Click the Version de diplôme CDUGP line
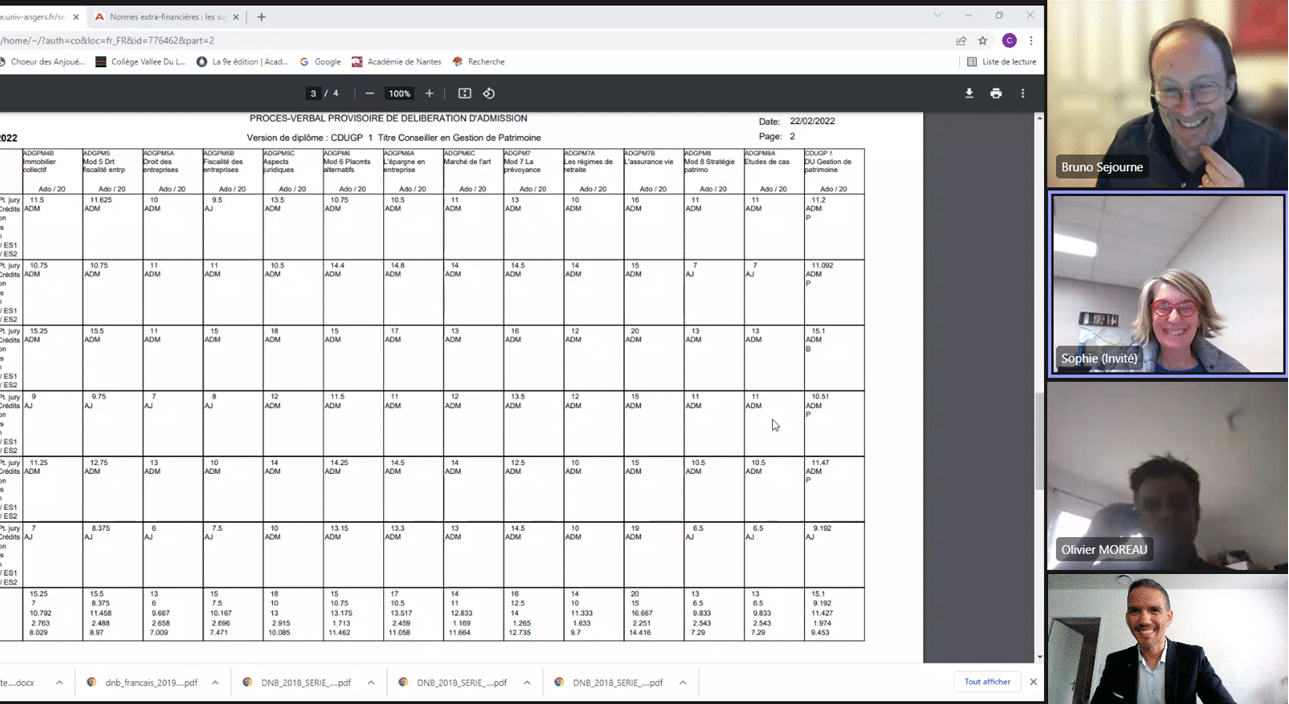Screen dimensions: 1289x704 [394, 137]
